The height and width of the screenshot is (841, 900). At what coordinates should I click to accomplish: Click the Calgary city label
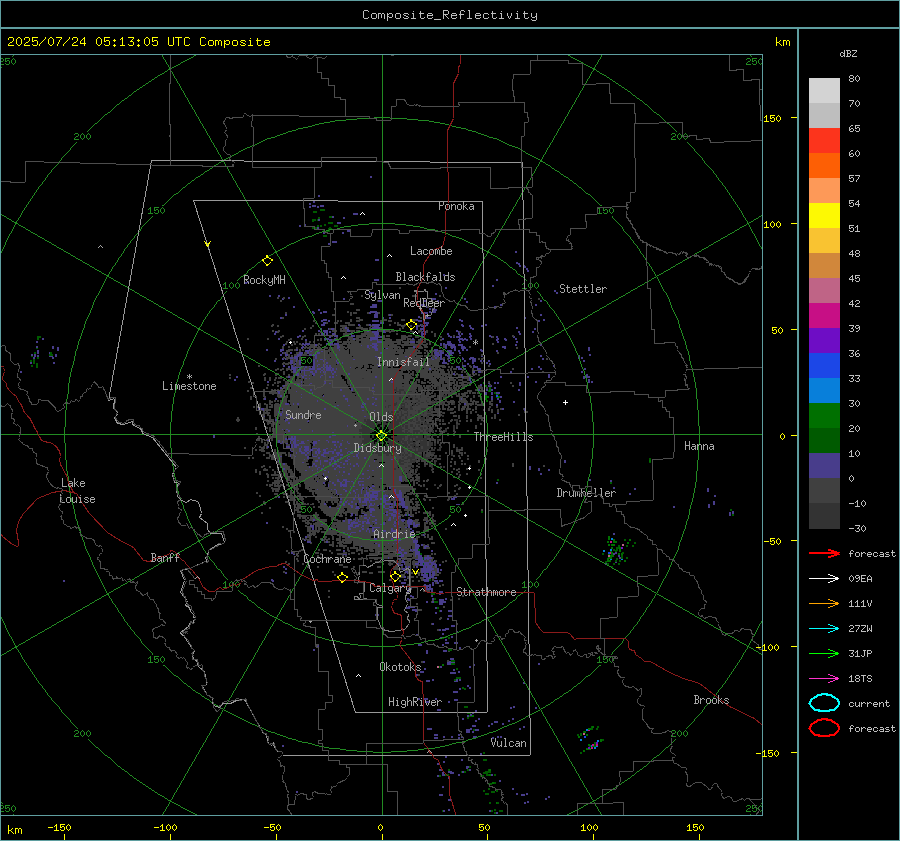[x=390, y=588]
